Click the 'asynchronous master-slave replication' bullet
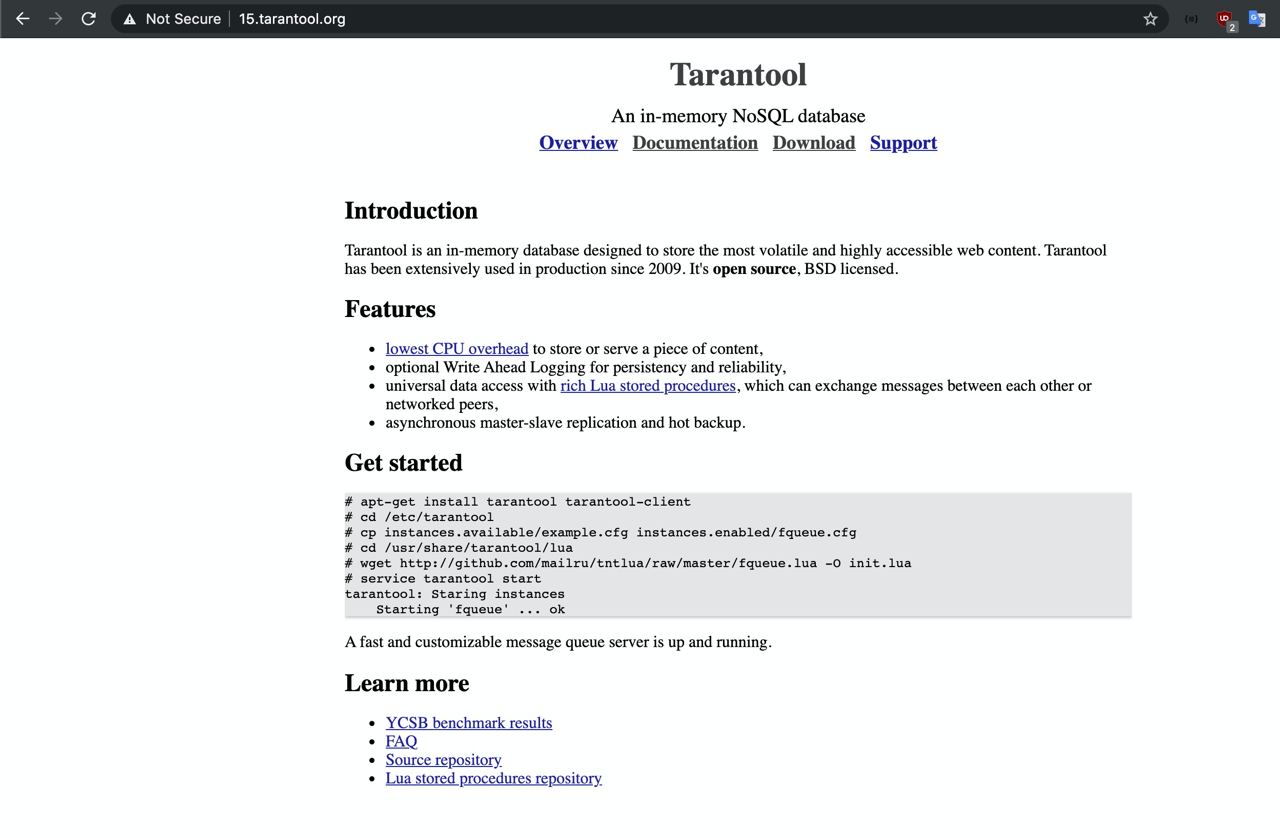Screen dimensions: 1280x838 tap(566, 423)
